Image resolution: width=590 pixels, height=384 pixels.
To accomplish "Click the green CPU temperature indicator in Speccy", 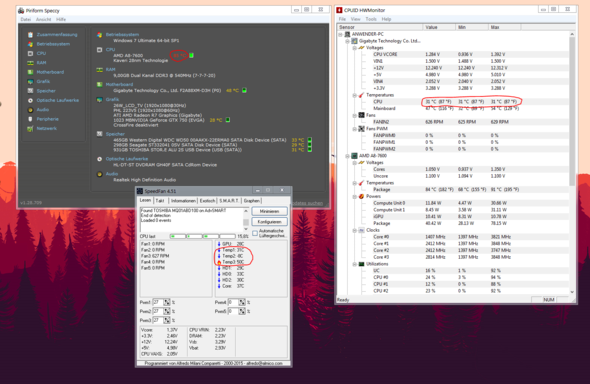I will (x=191, y=56).
